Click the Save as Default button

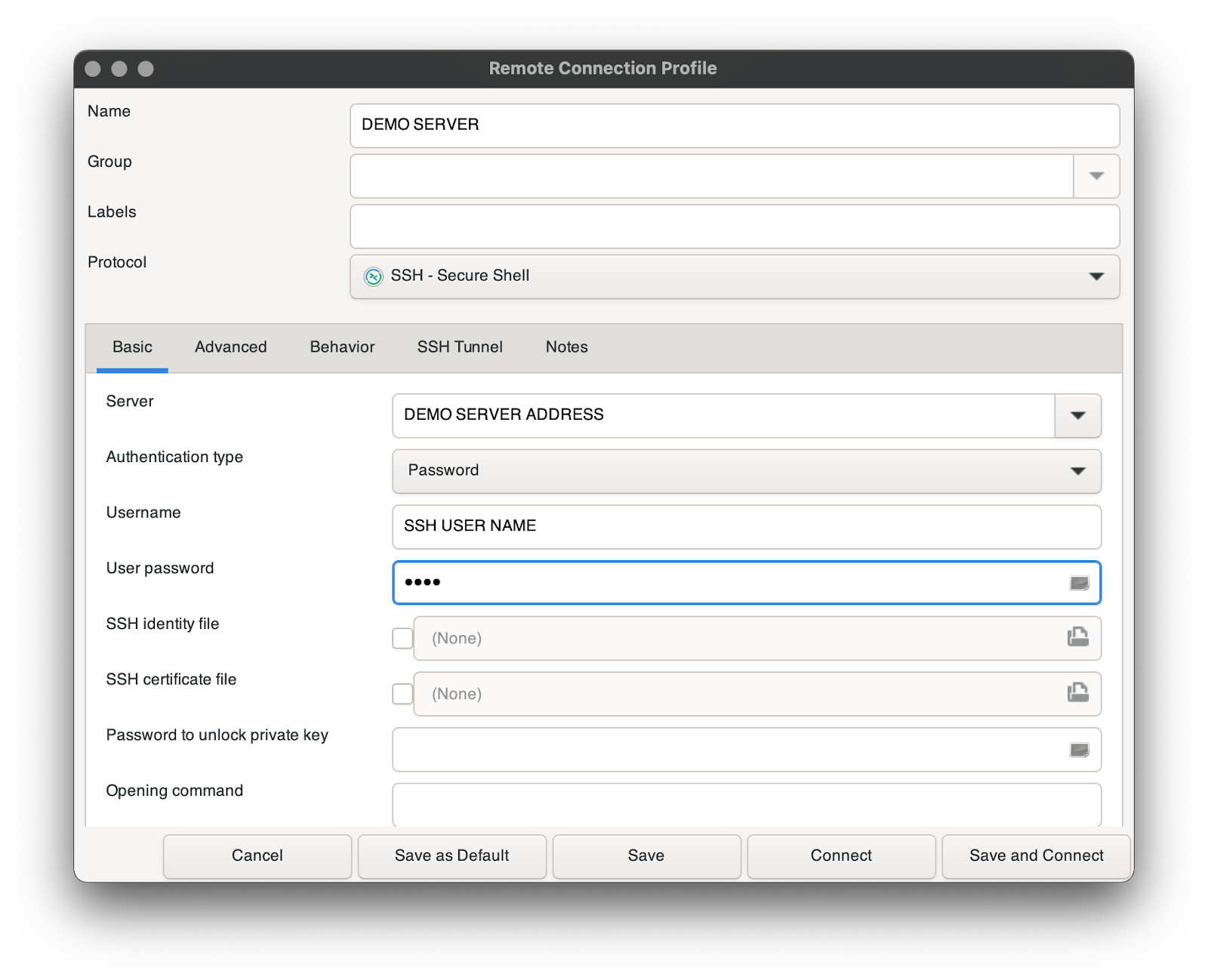pos(451,855)
